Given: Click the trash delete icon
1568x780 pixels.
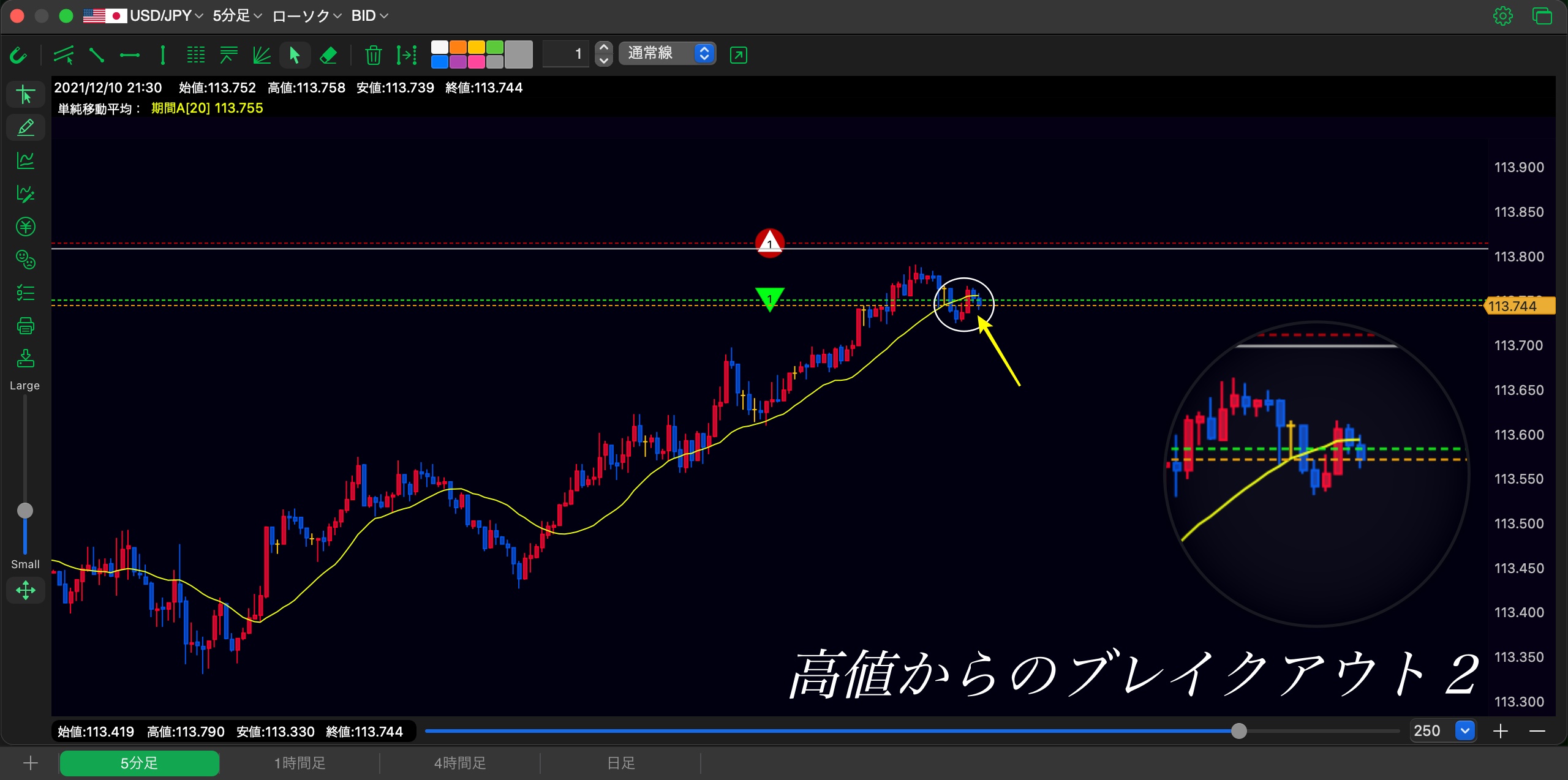Looking at the screenshot, I should pos(373,55).
